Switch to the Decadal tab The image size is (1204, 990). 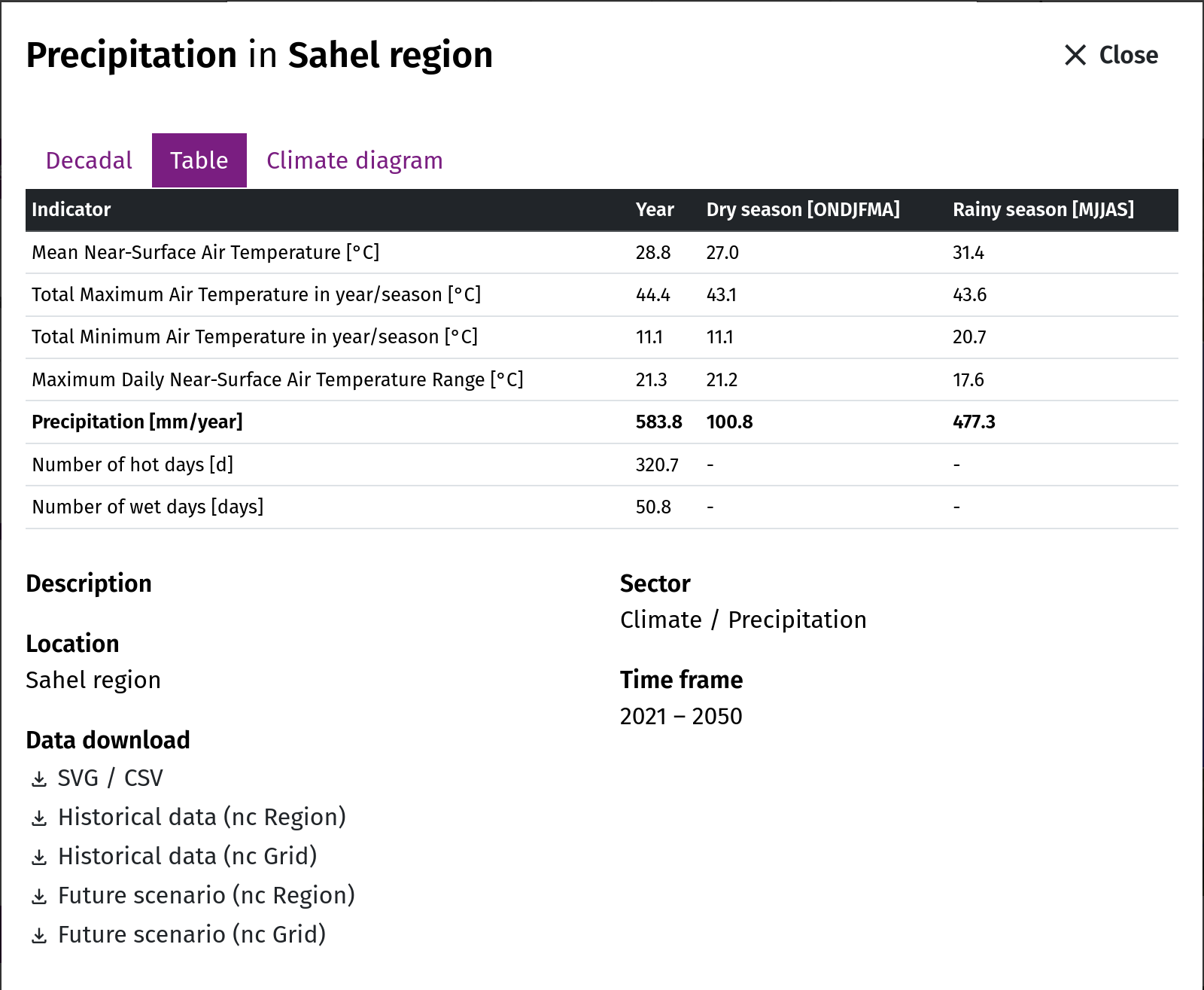pos(89,160)
